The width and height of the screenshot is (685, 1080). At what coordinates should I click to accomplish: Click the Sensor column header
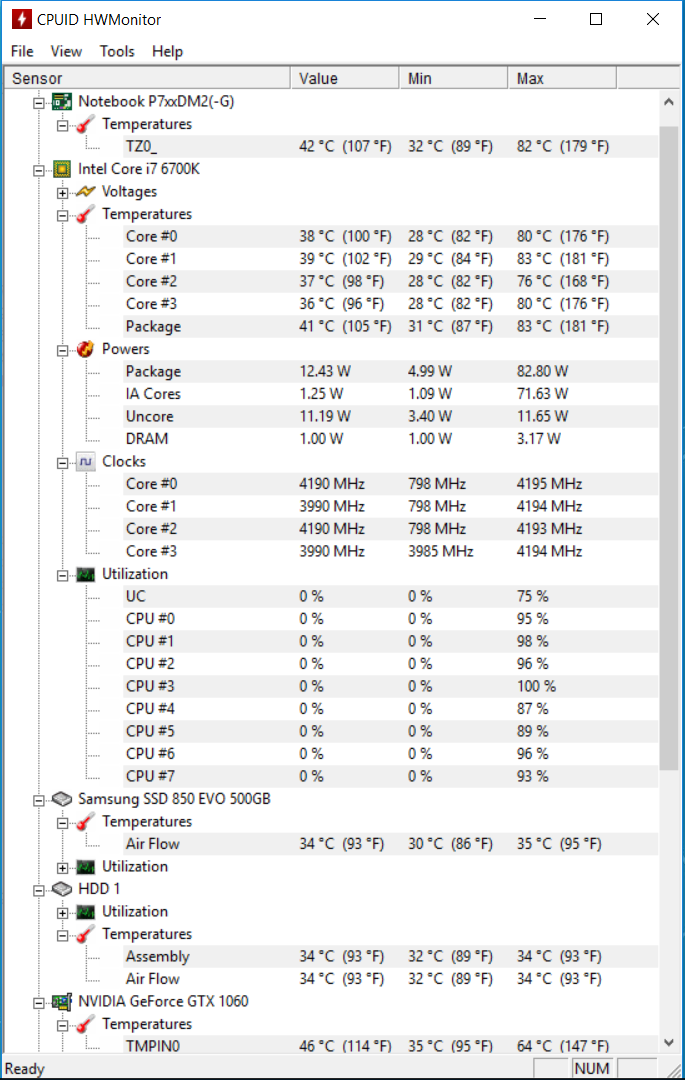(147, 79)
